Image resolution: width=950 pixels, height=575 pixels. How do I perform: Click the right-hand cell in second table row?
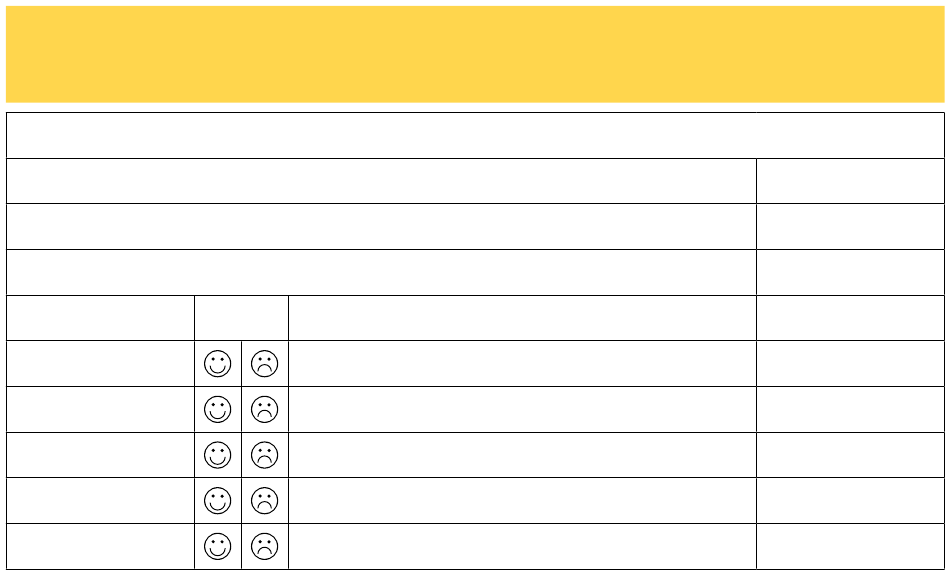[x=851, y=181]
